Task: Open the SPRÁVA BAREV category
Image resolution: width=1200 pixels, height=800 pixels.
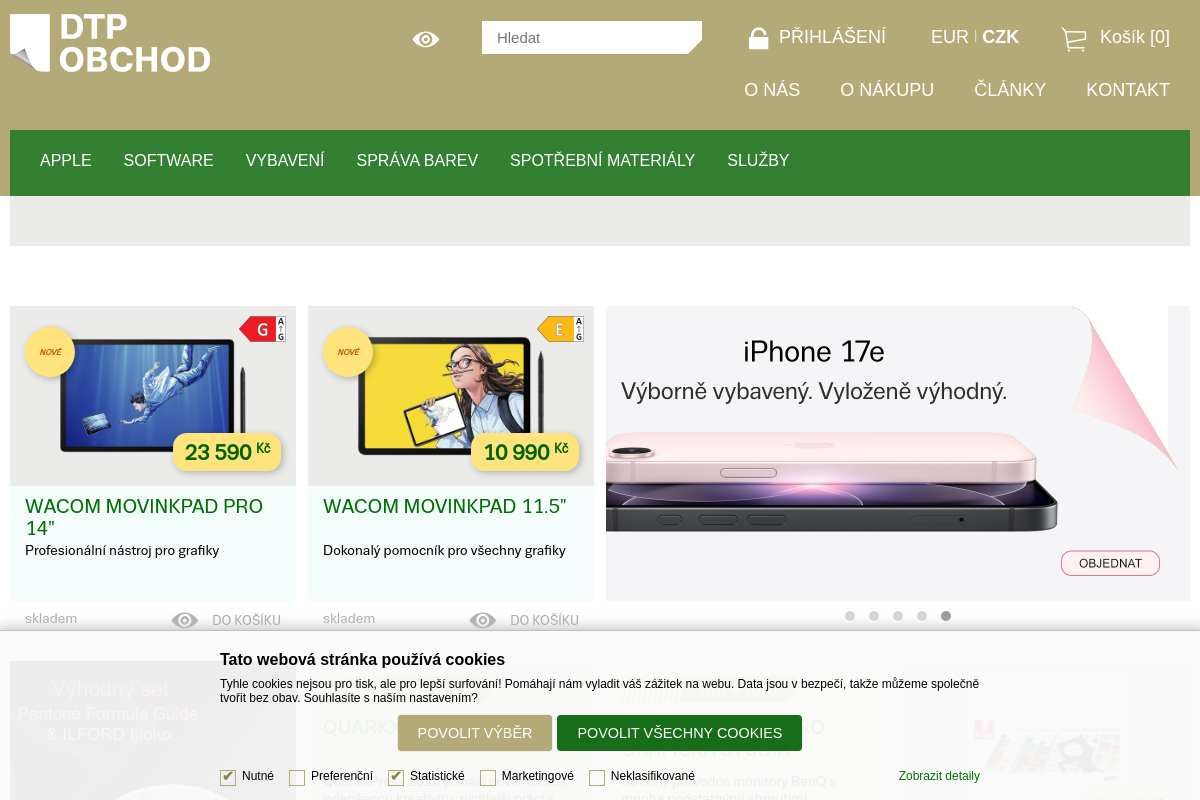Action: coord(417,160)
